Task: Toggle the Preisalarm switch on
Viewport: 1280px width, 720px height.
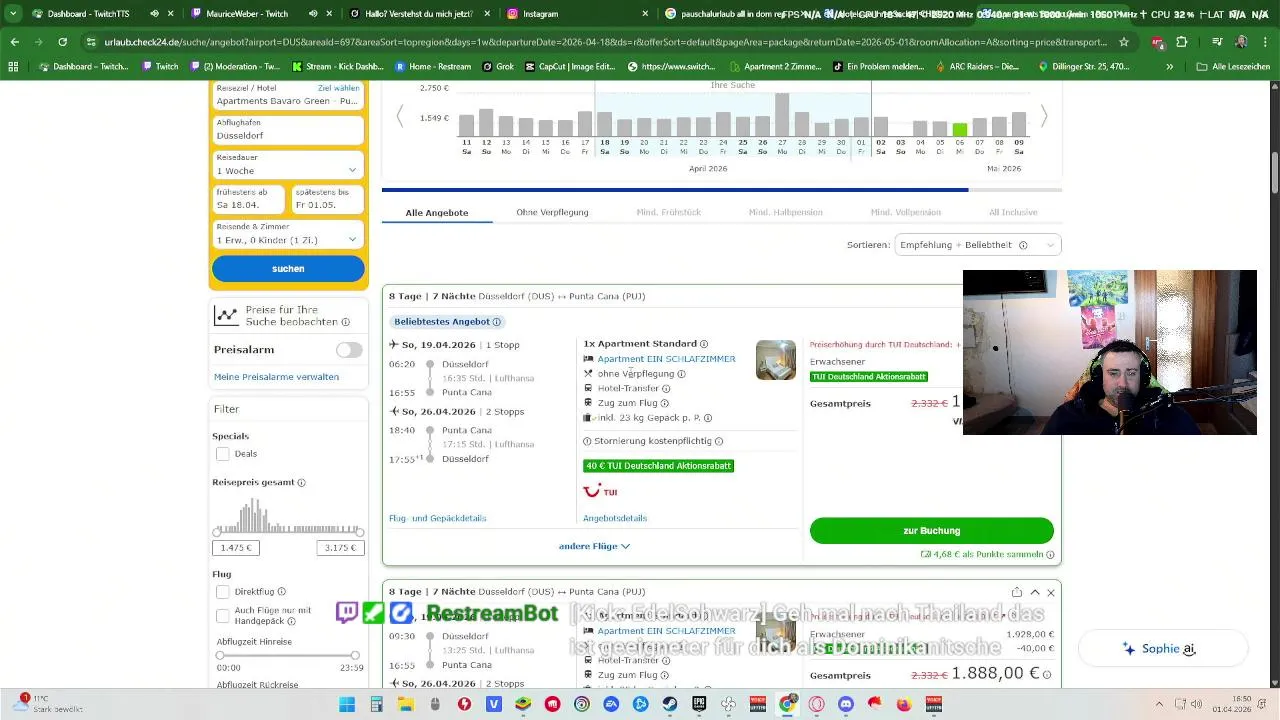Action: tap(349, 350)
